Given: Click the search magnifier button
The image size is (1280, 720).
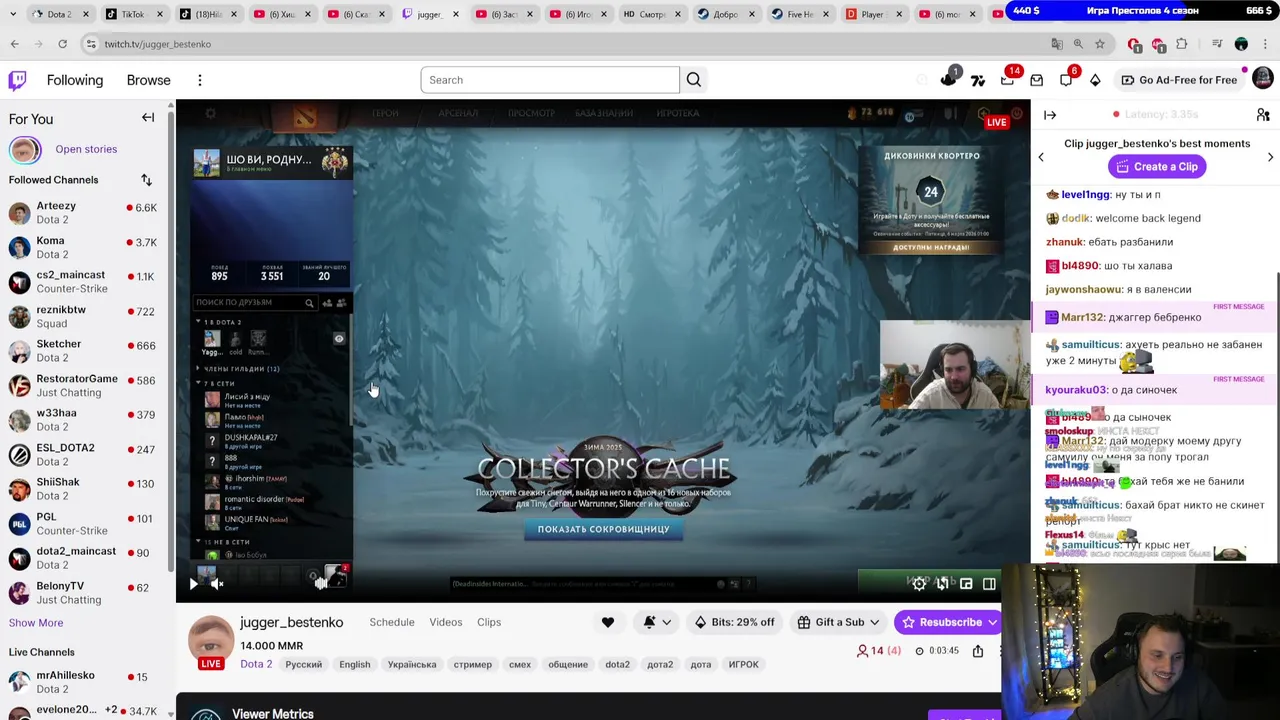Looking at the screenshot, I should (x=693, y=80).
